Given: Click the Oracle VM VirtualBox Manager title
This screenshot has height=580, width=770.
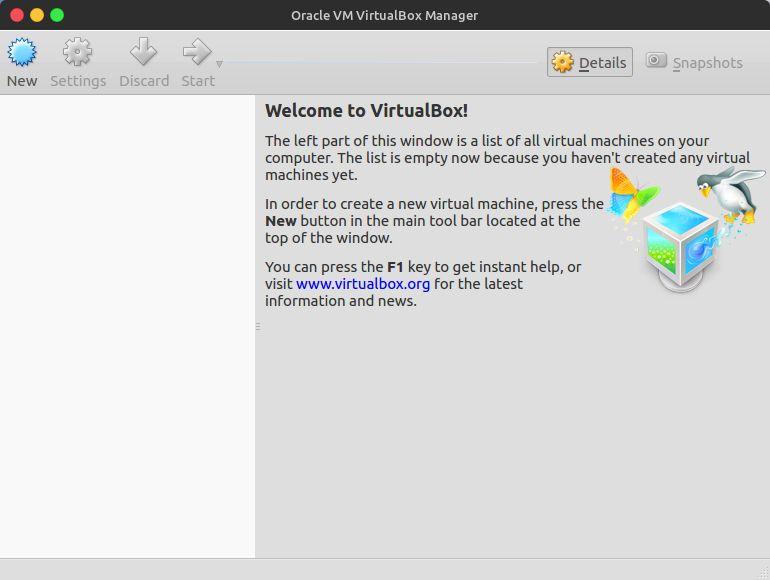Looking at the screenshot, I should pos(385,15).
